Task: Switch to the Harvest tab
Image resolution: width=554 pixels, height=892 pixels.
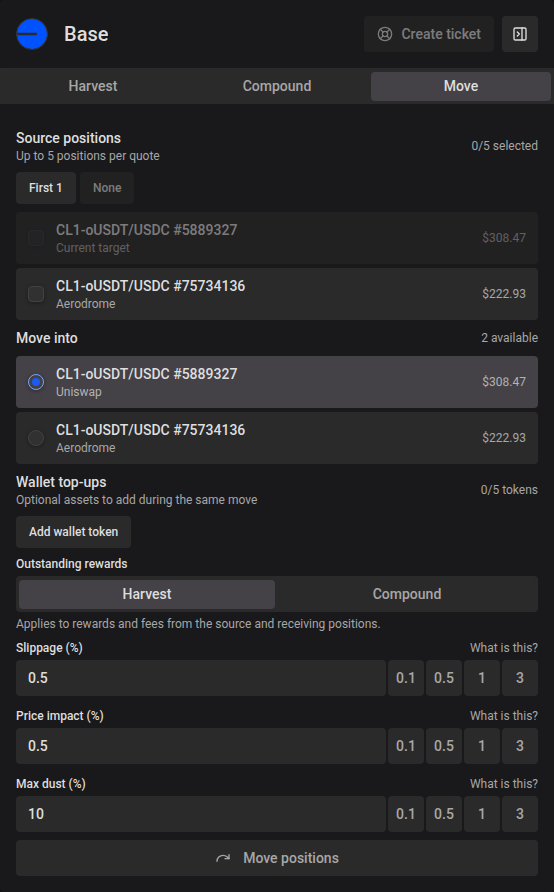Action: [x=93, y=86]
